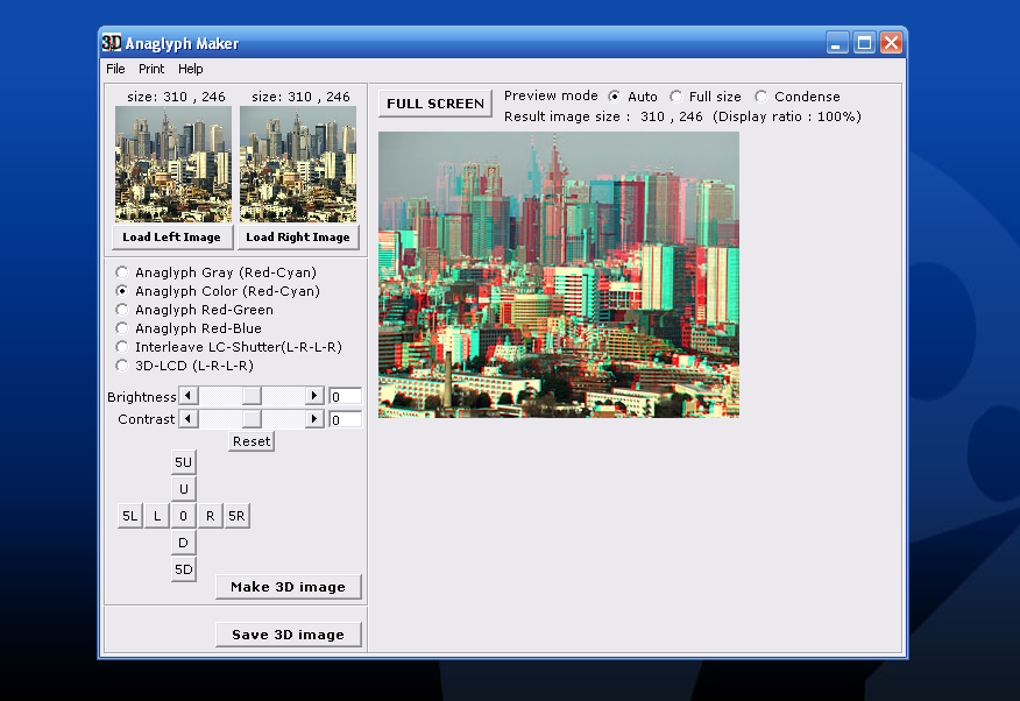1020x701 pixels.
Task: Click the anaglyph preview image
Action: [x=559, y=274]
